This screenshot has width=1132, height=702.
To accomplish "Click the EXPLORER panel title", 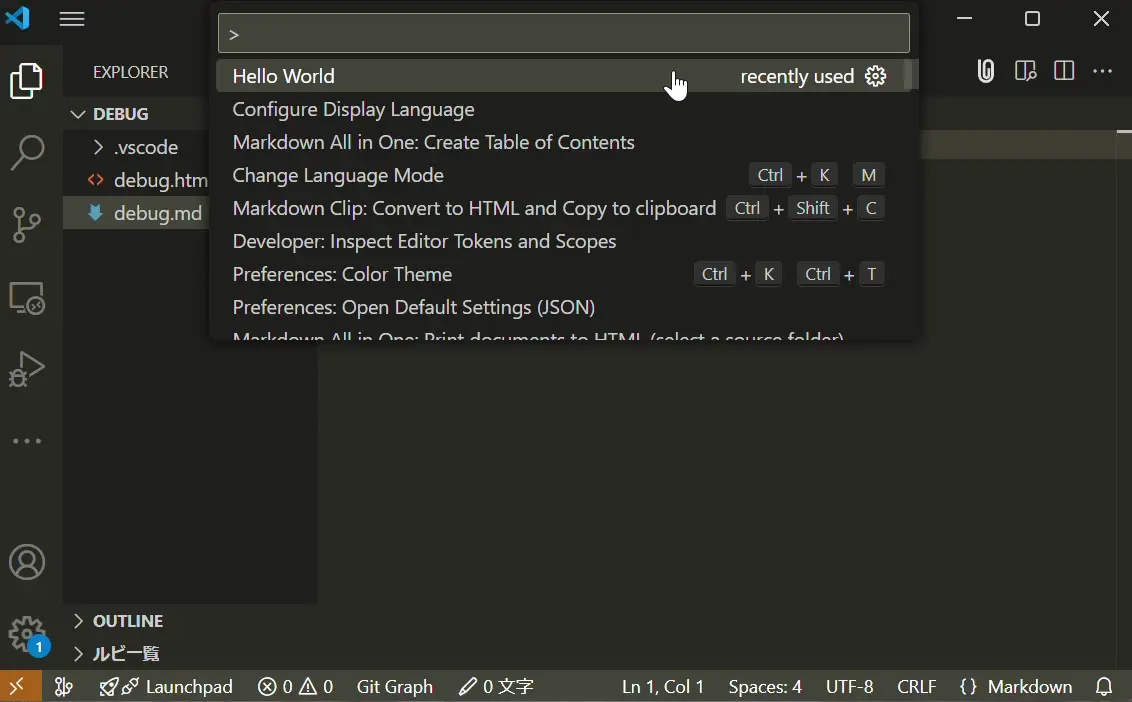I will (x=131, y=72).
